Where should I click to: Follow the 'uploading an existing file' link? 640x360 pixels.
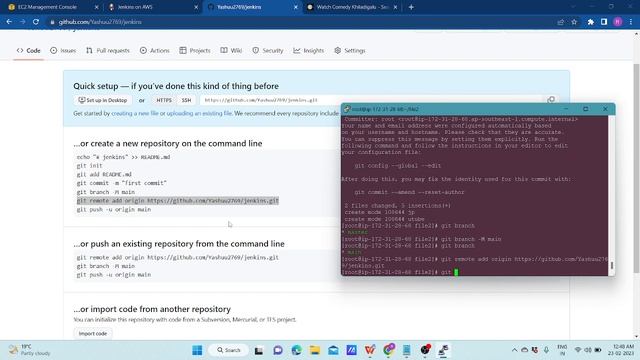click(x=199, y=113)
